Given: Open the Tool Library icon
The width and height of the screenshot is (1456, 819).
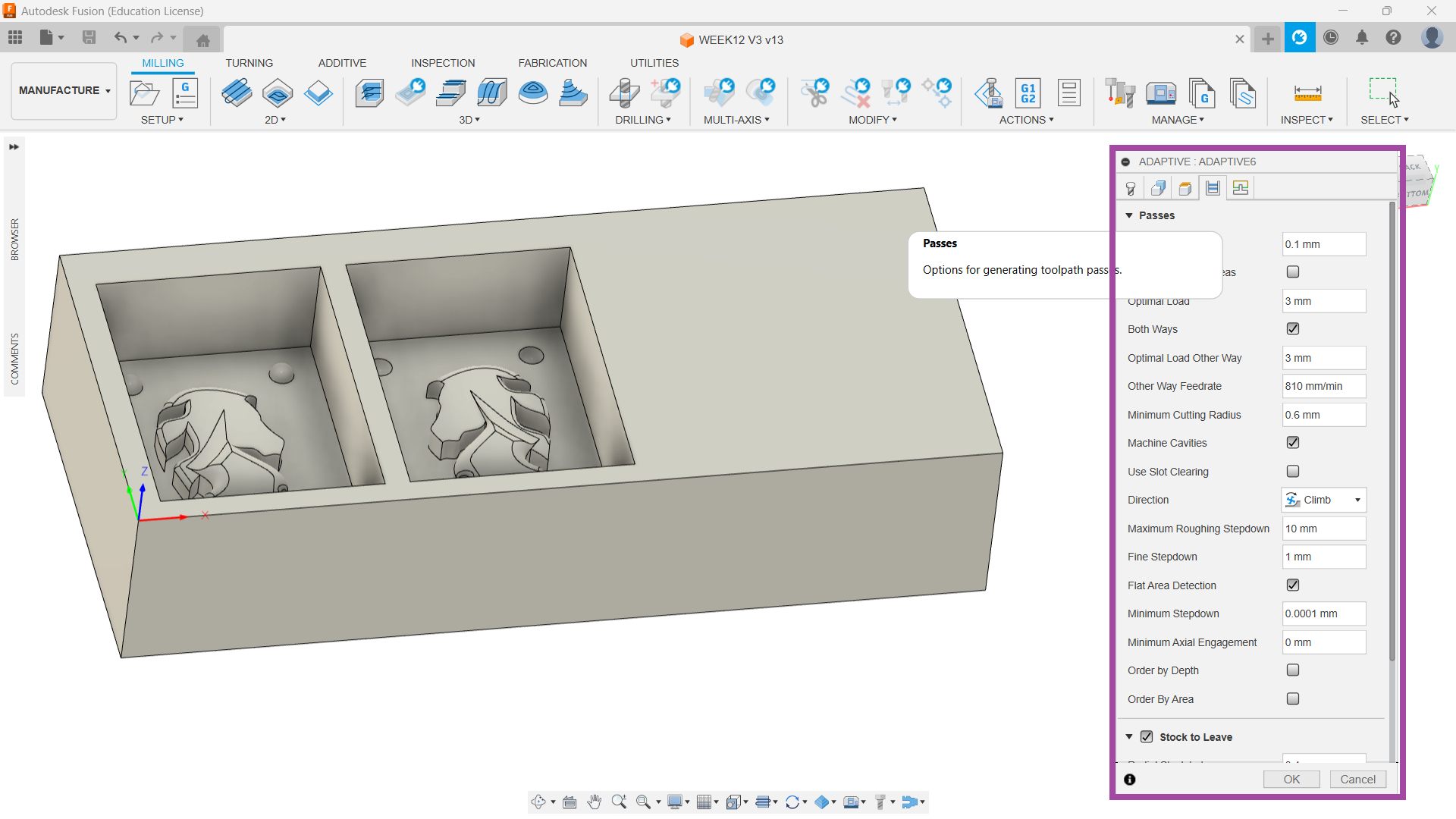Looking at the screenshot, I should tap(1119, 93).
